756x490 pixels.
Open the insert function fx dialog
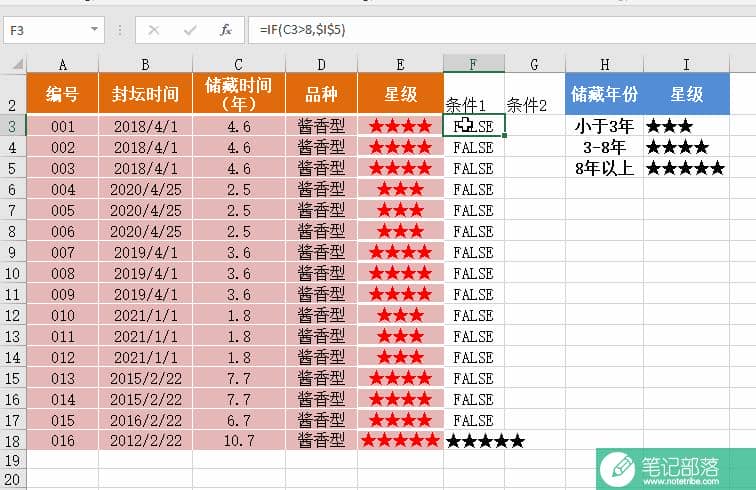(x=226, y=30)
